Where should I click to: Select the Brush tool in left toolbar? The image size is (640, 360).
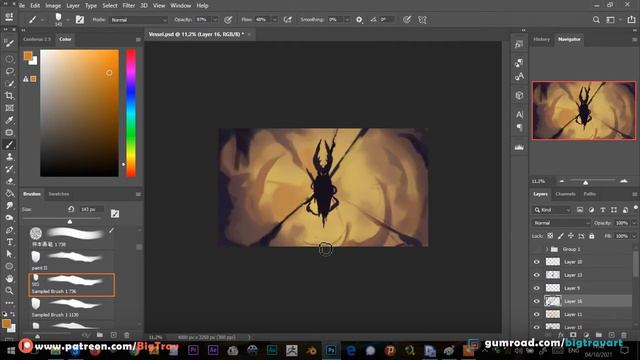click(x=9, y=144)
